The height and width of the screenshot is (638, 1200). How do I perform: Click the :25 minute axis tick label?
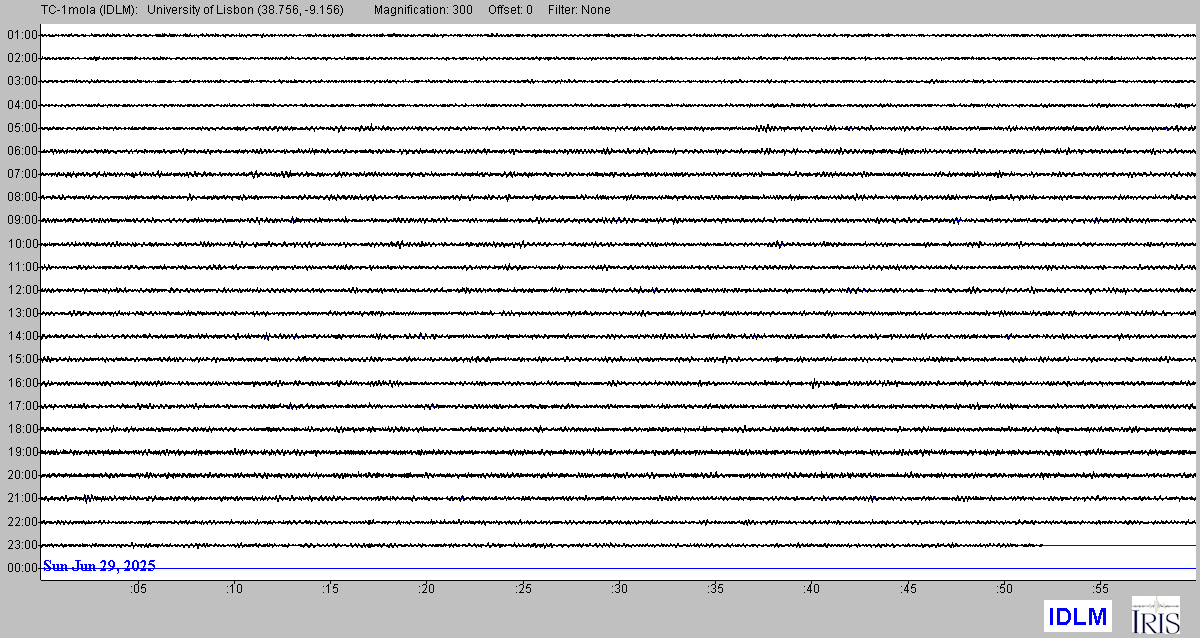[523, 590]
